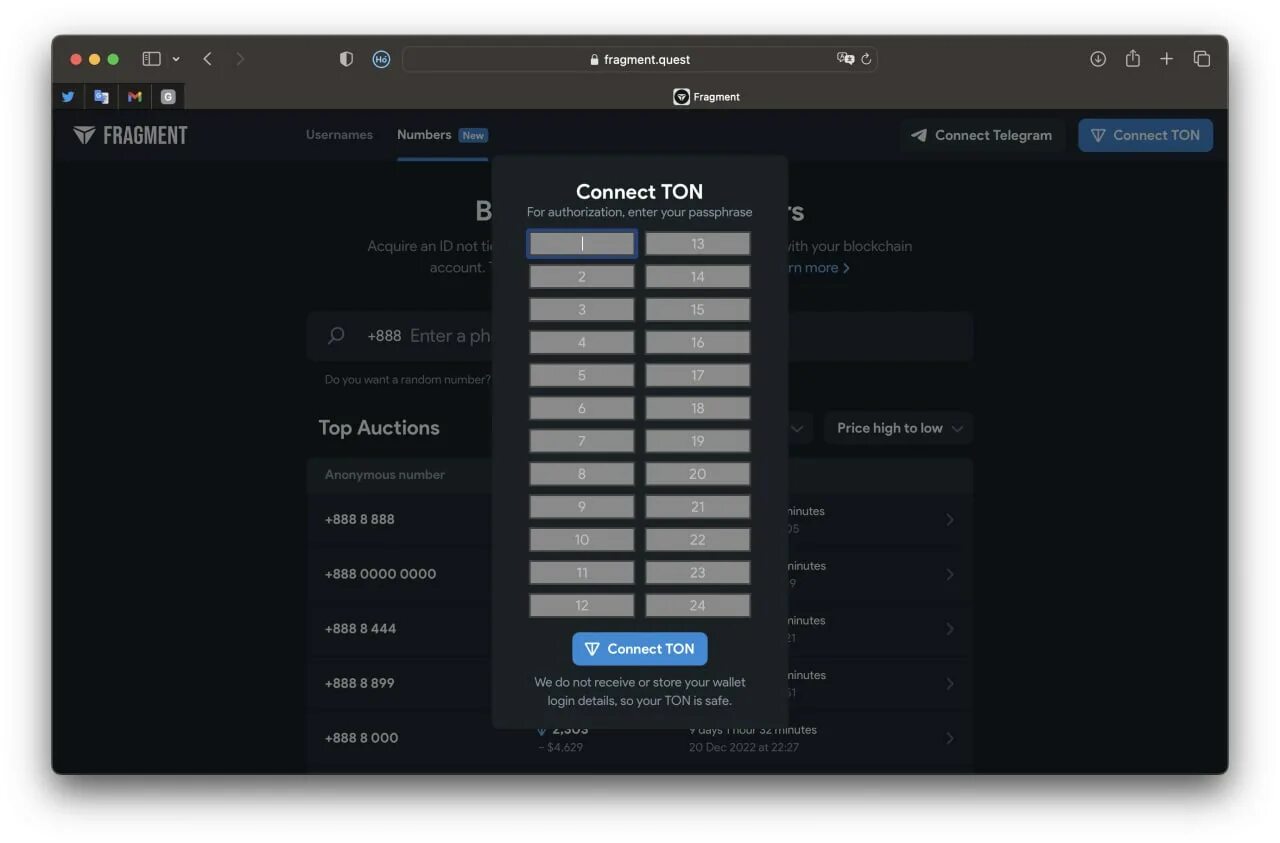Click the Connect Telegram button
The height and width of the screenshot is (843, 1280).
pos(982,135)
